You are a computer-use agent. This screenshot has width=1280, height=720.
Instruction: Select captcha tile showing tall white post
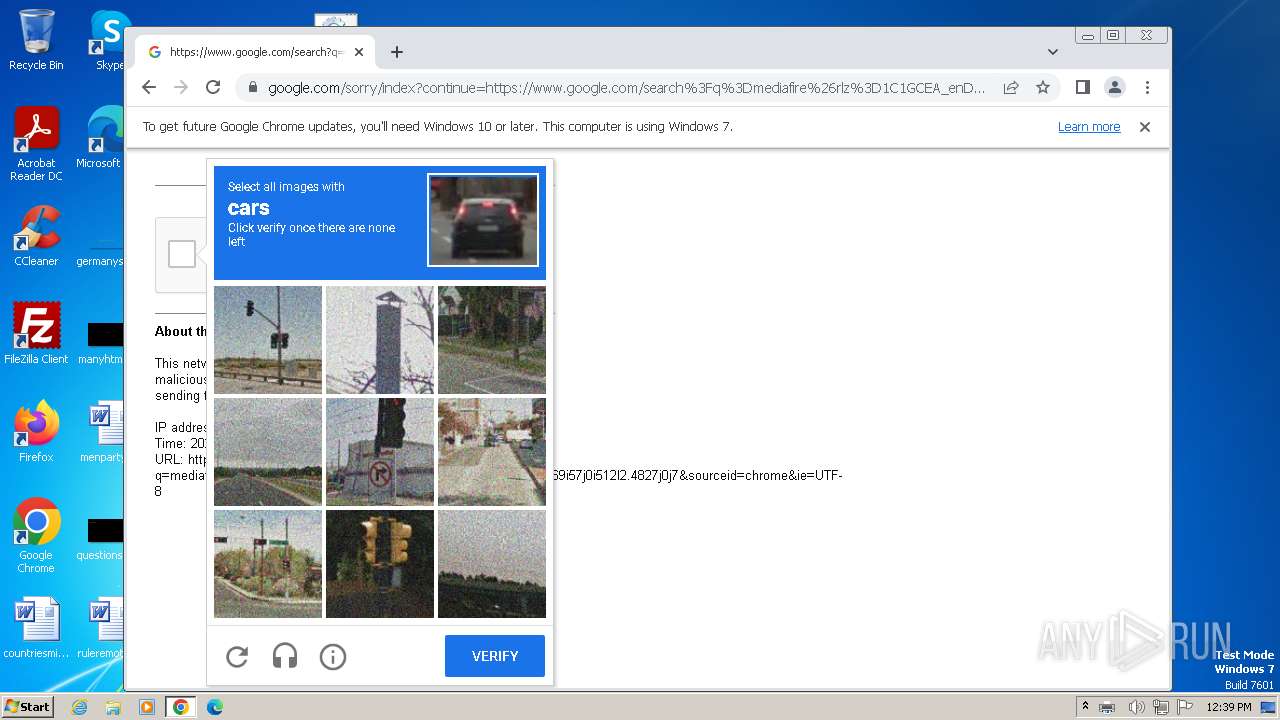click(x=380, y=340)
